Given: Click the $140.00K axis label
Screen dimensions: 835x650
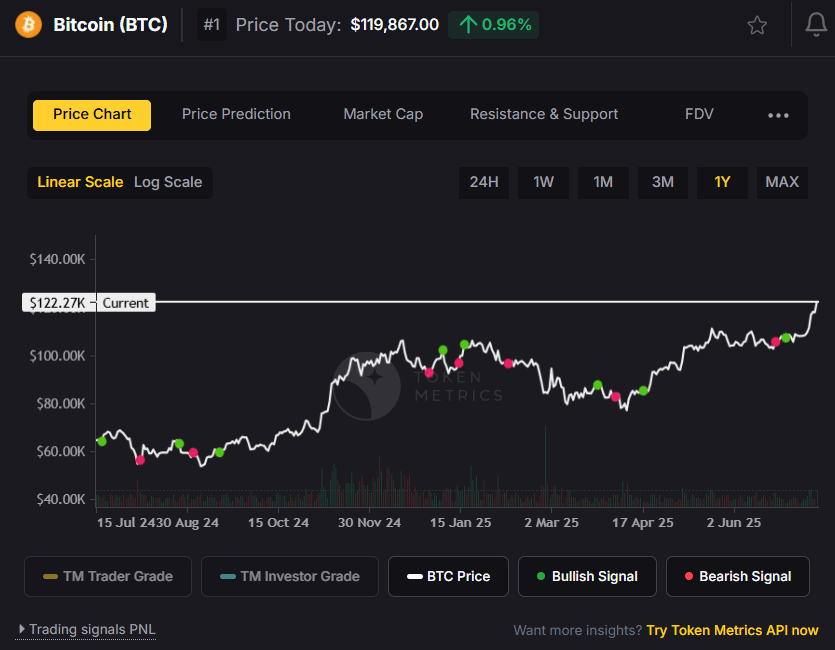Looking at the screenshot, I should (x=58, y=259).
